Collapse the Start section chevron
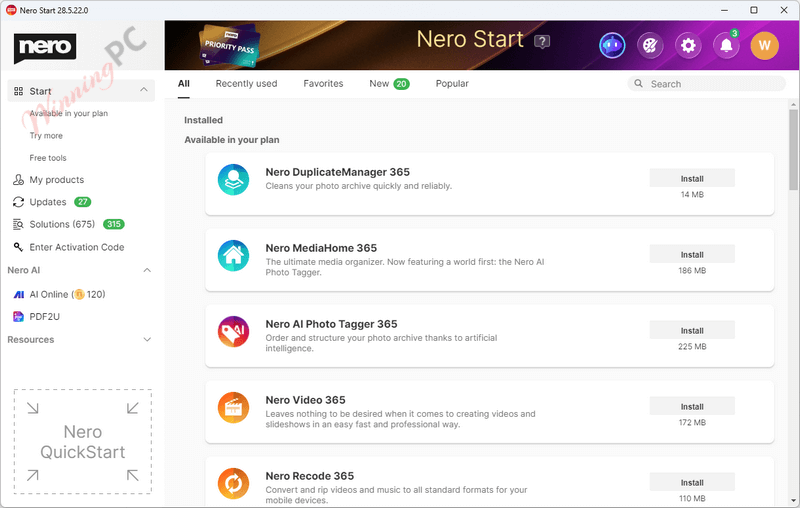This screenshot has height=508, width=800. pos(144,90)
